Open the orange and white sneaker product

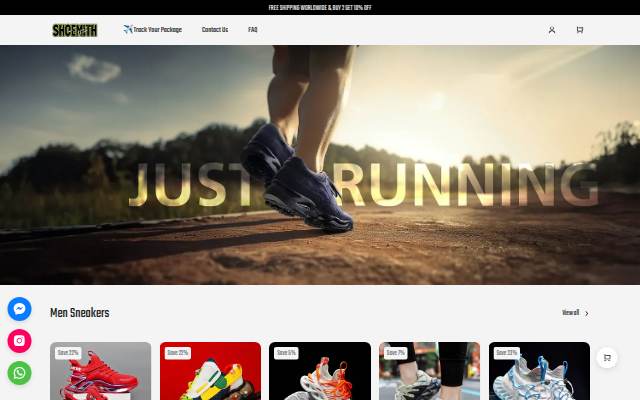tap(320, 371)
